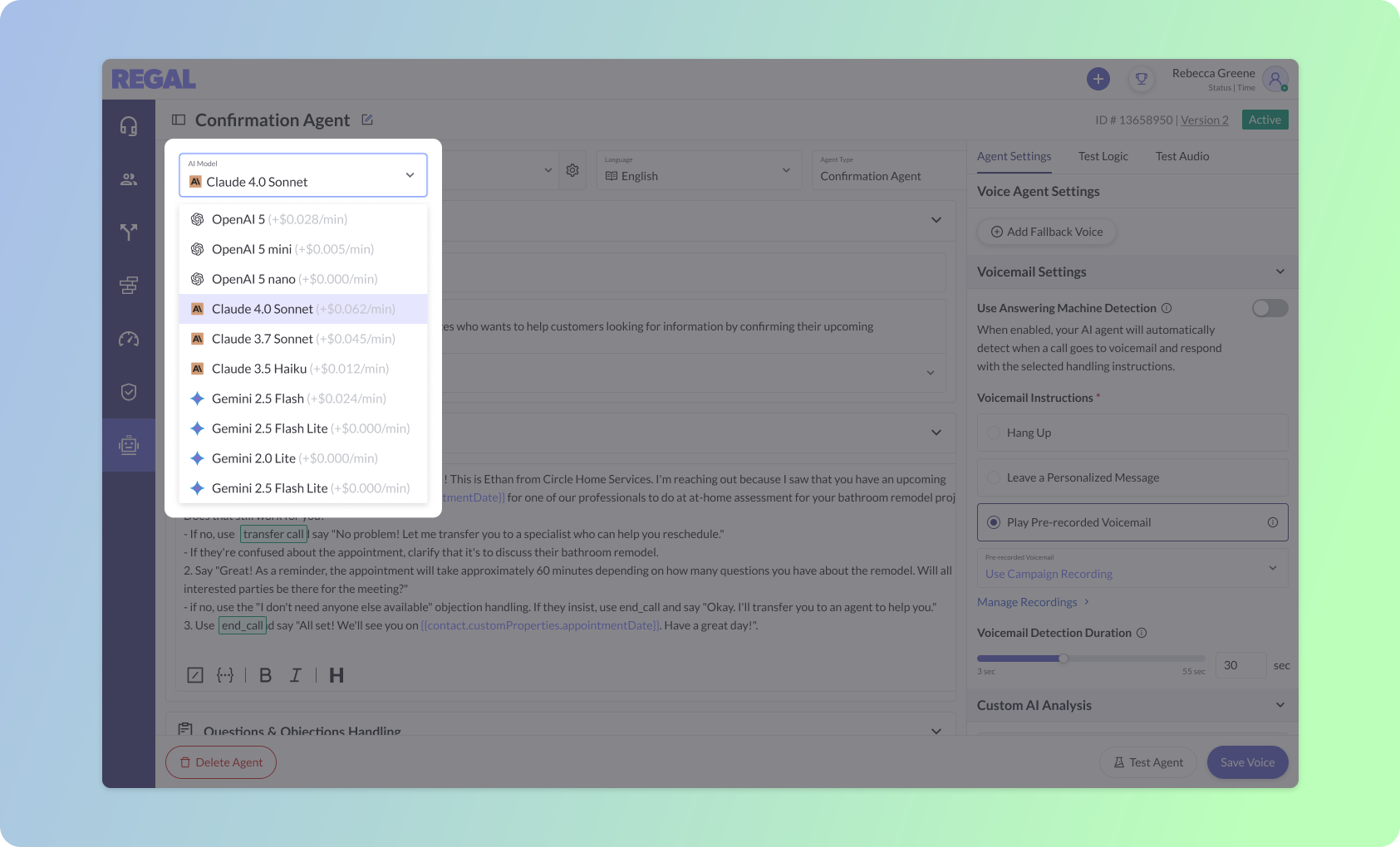Screen dimensions: 1400x847
Task: Choose Claude 4.0 Sonnet in model list
Action: pos(303,309)
